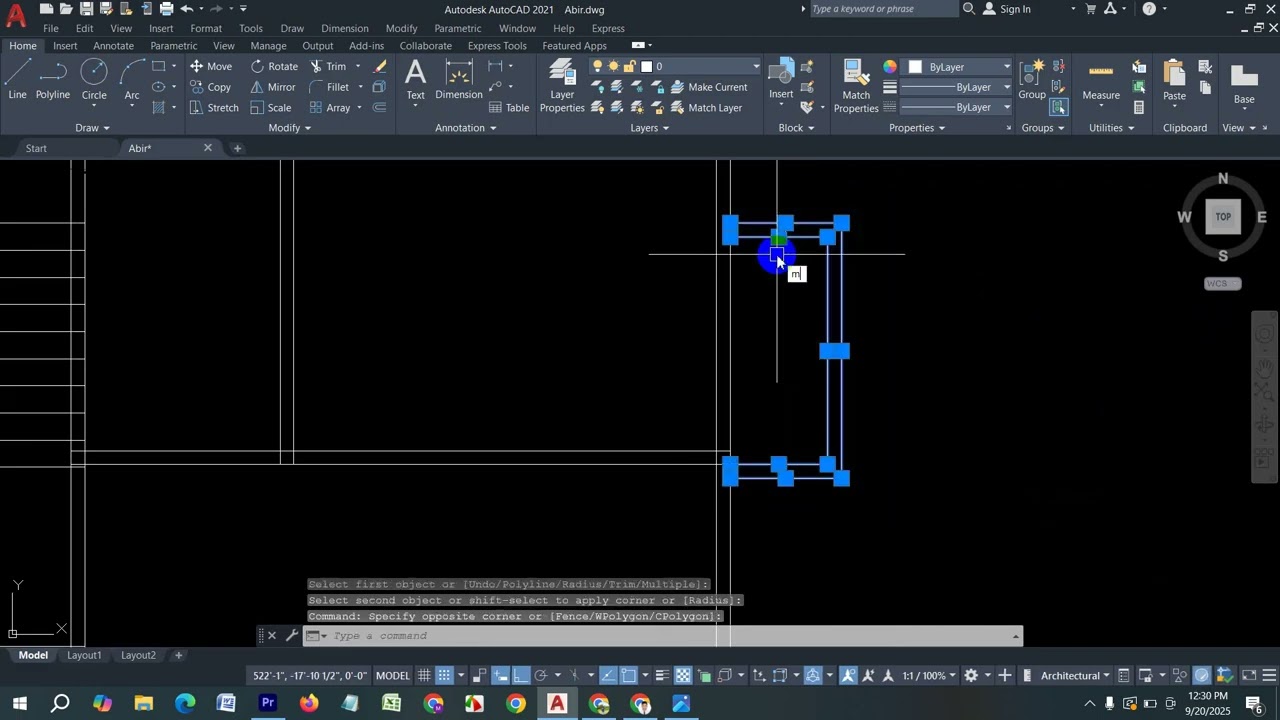Click the object color wheel swatch
This screenshot has height=720, width=1280.
(x=890, y=67)
